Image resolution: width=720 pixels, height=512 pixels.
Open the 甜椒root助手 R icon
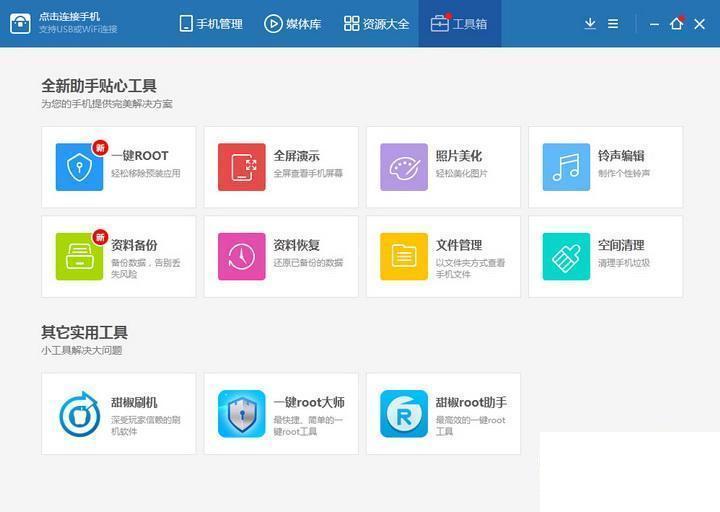404,414
